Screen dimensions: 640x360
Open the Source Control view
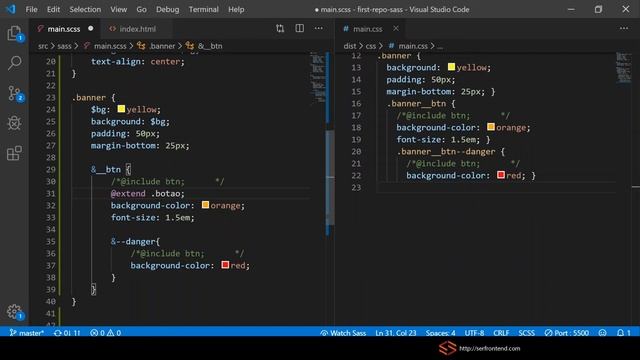(15, 93)
